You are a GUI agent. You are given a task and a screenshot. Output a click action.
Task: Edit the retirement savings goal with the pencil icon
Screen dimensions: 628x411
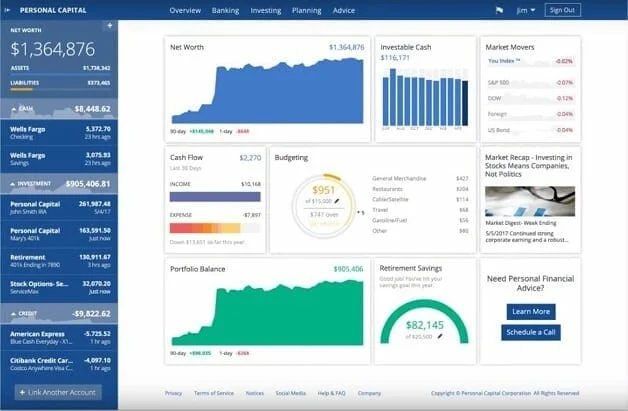(x=440, y=336)
